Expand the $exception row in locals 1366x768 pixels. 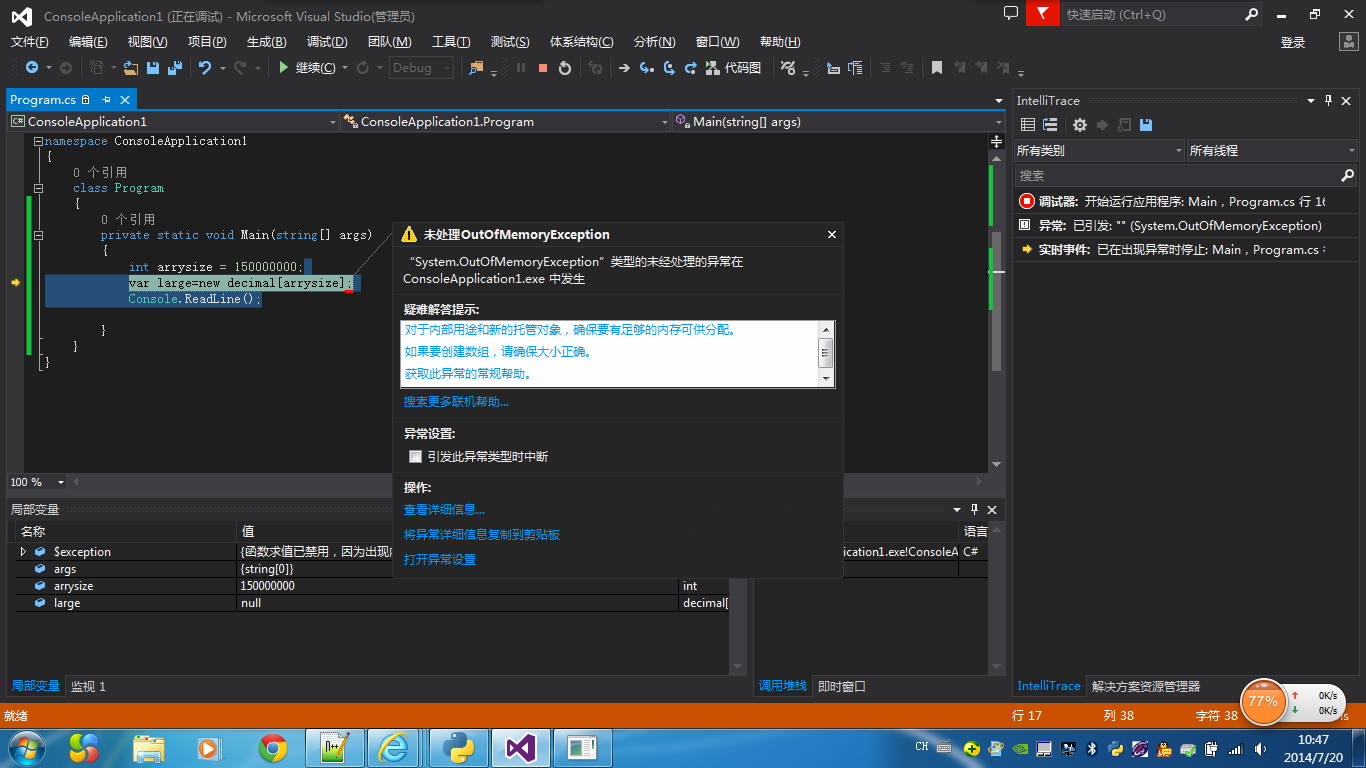click(23, 552)
